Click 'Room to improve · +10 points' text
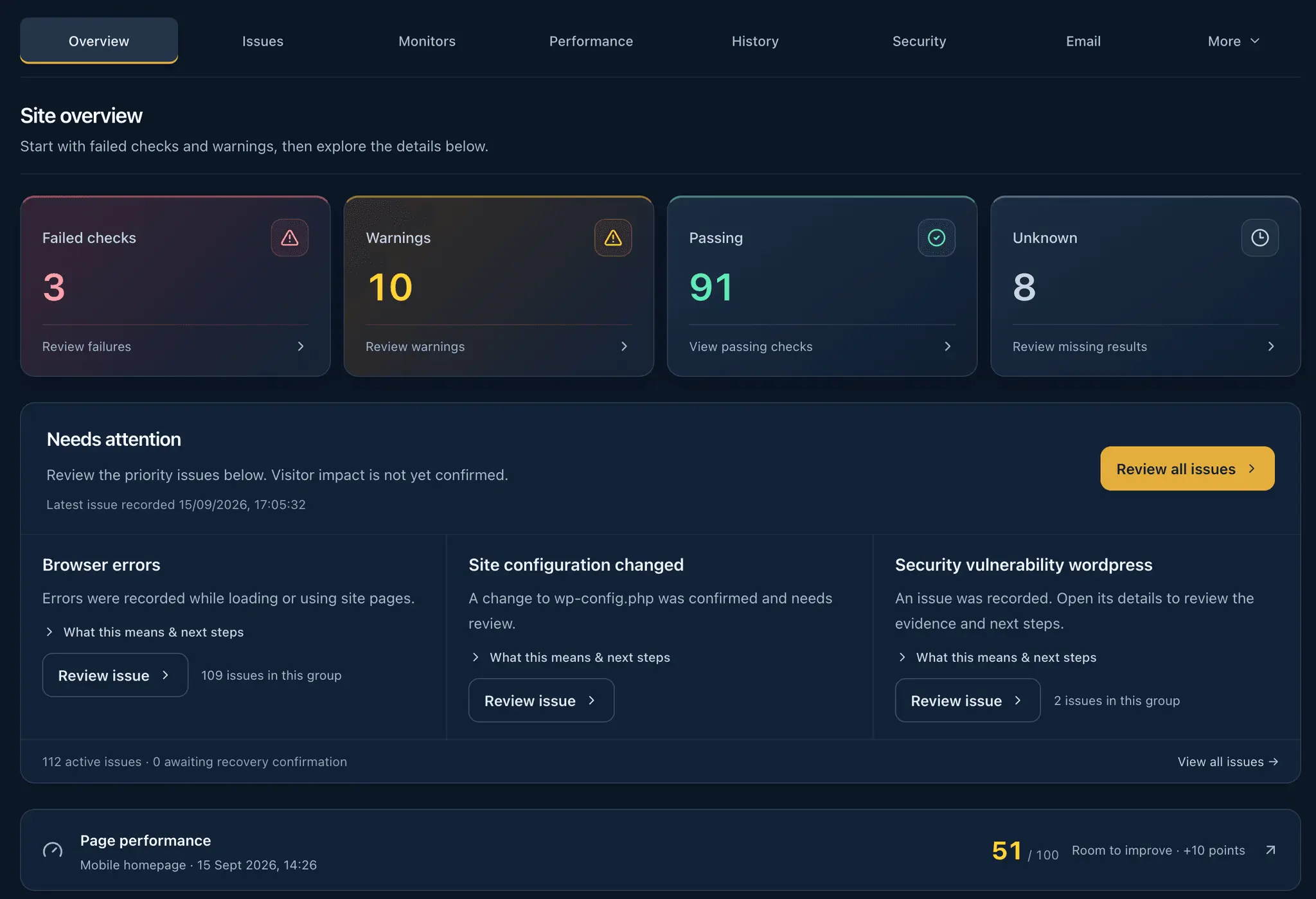Screen dimensions: 1316x899 1158,850
